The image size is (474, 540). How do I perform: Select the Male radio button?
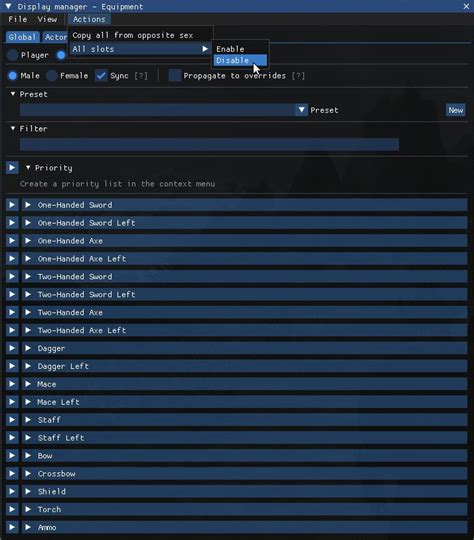(x=12, y=76)
